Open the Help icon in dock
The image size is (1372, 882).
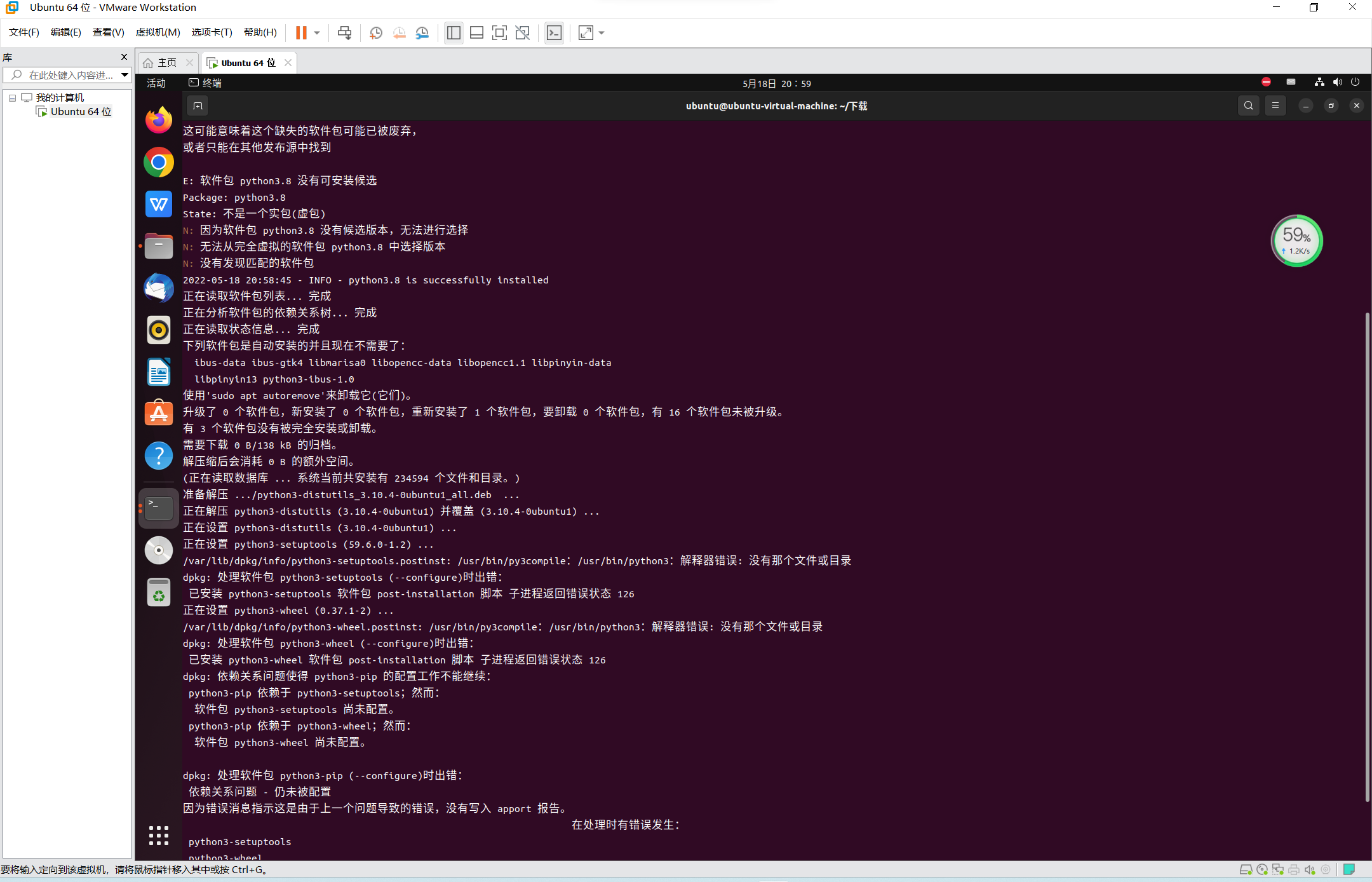[x=159, y=456]
